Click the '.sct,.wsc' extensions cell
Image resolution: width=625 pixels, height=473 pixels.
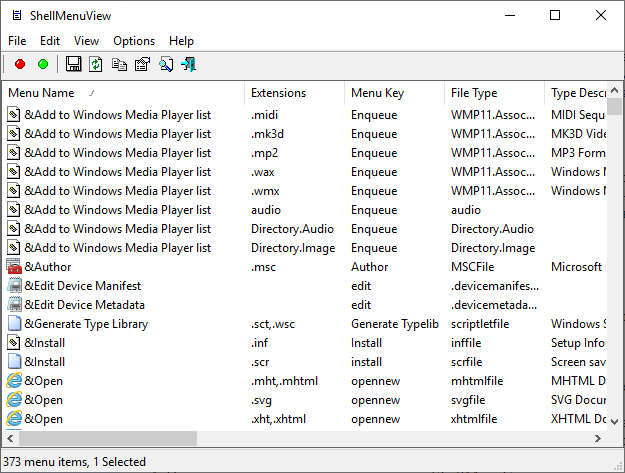(x=273, y=324)
